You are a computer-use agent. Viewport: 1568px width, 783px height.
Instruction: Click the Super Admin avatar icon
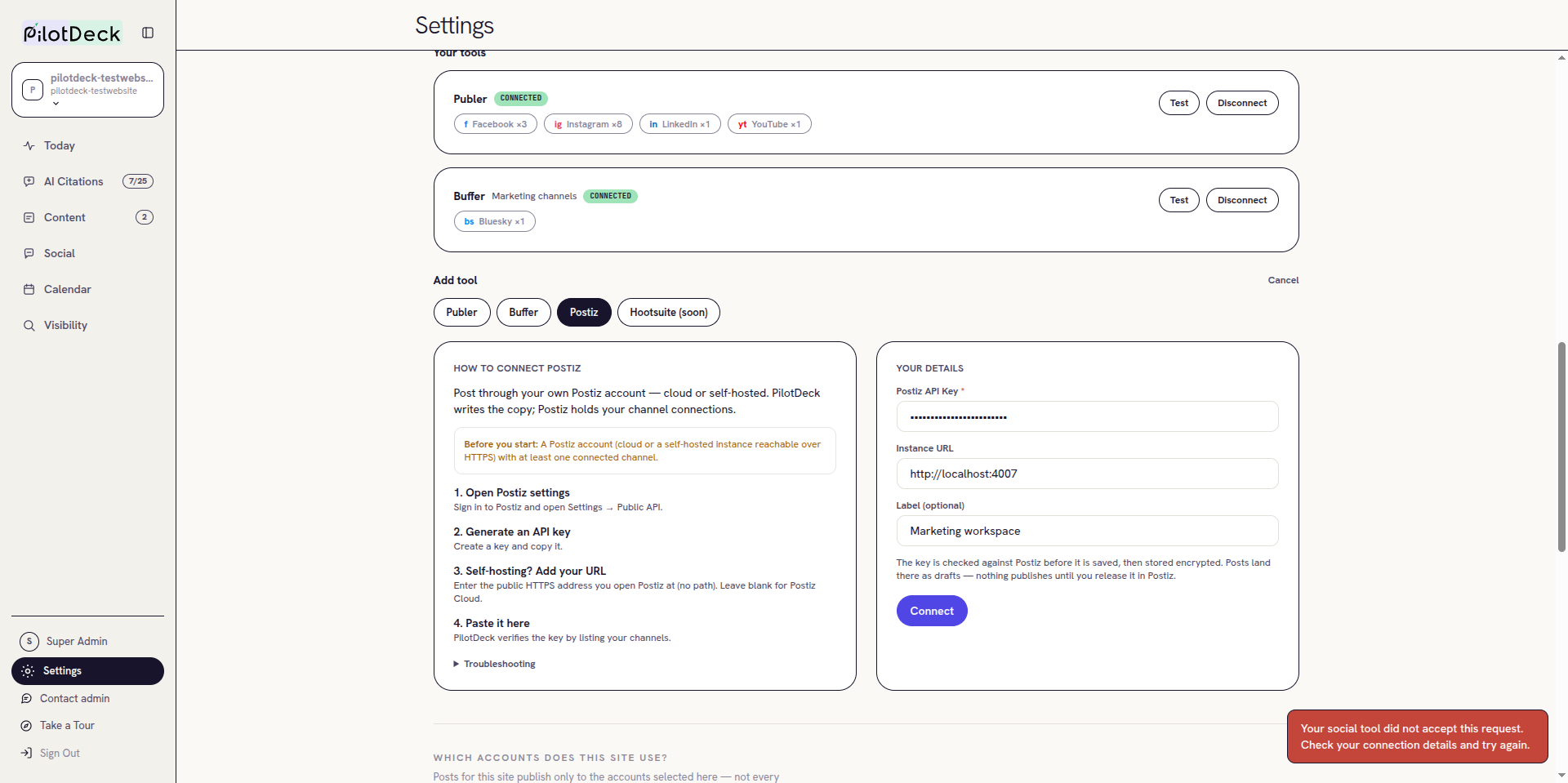[x=29, y=641]
